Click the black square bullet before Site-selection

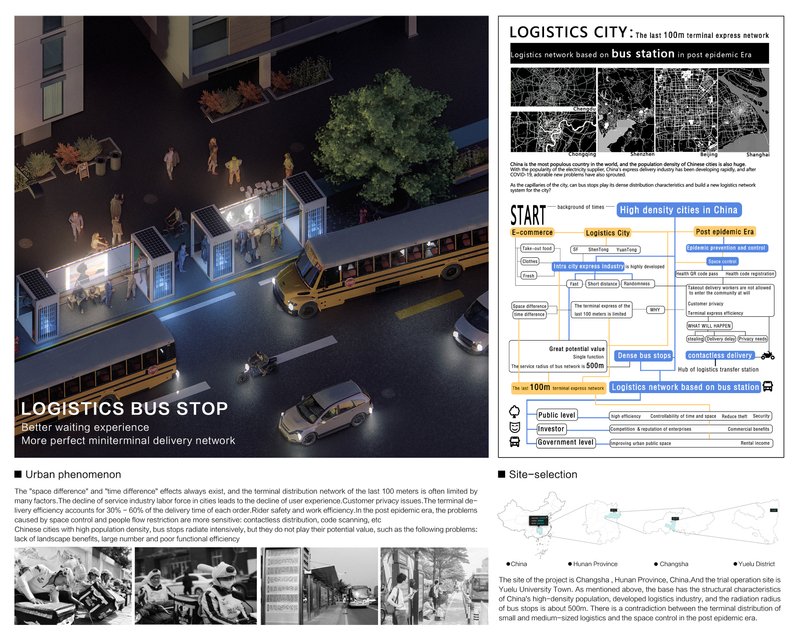pos(502,473)
